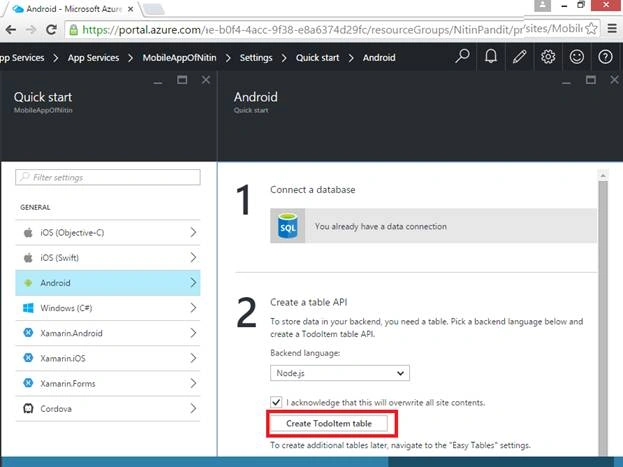Click the scrollbar up arrow in Android blade
Screen dimensions: 623x467
coord(603,175)
